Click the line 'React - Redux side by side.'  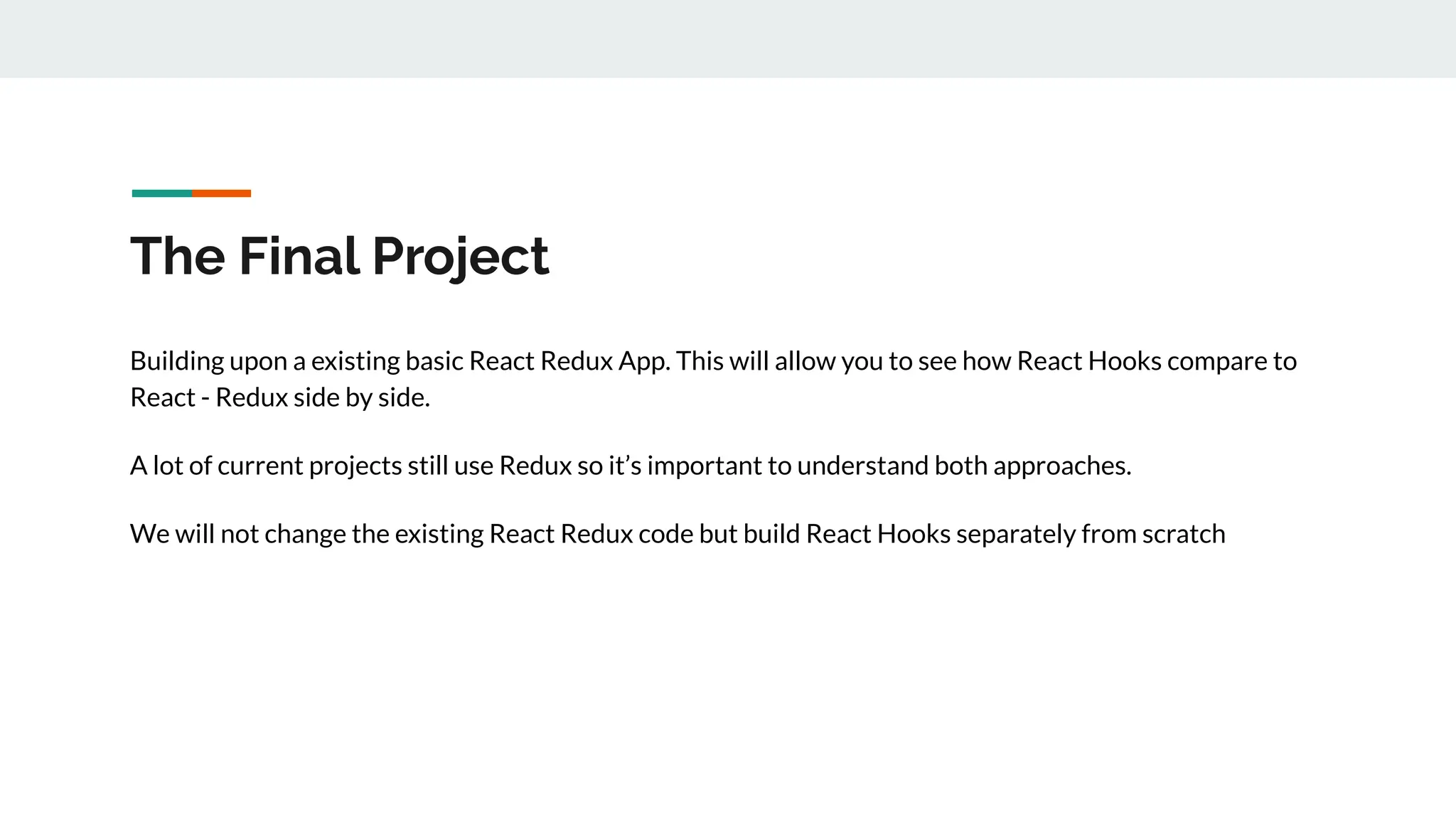click(280, 397)
